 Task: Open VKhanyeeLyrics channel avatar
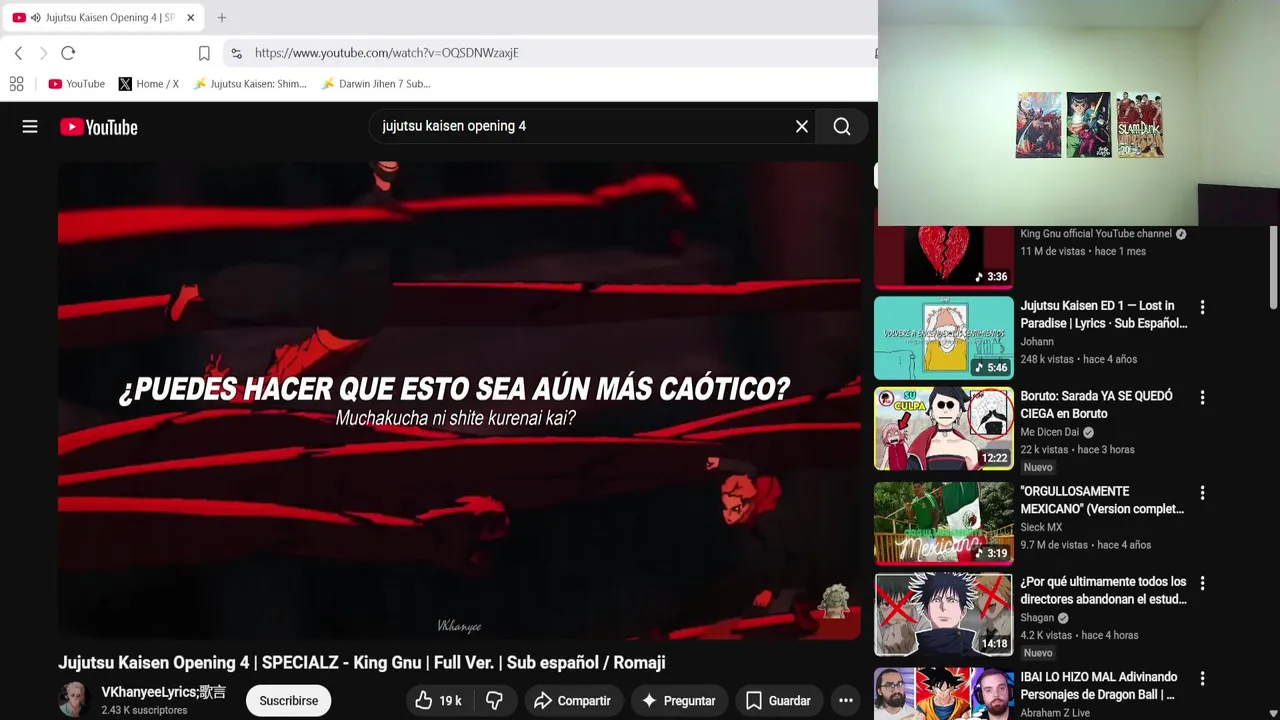click(x=74, y=700)
